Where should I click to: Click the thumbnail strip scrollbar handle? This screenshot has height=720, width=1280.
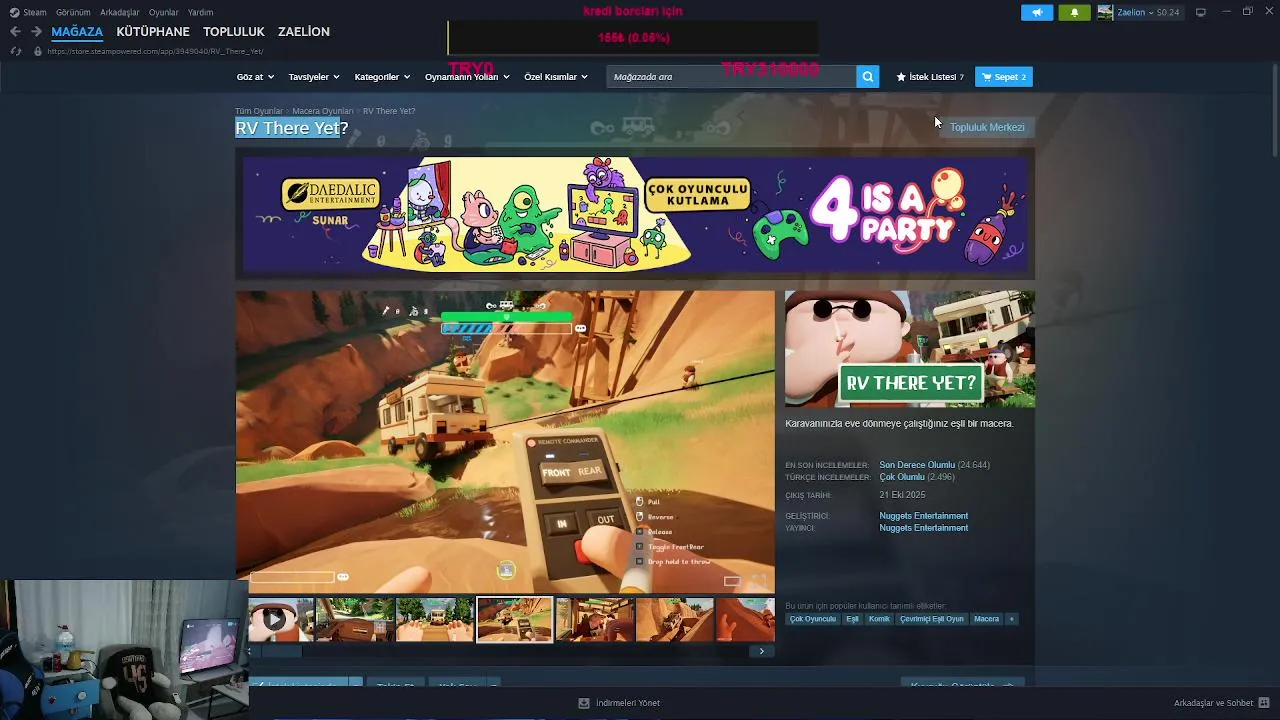tap(282, 651)
